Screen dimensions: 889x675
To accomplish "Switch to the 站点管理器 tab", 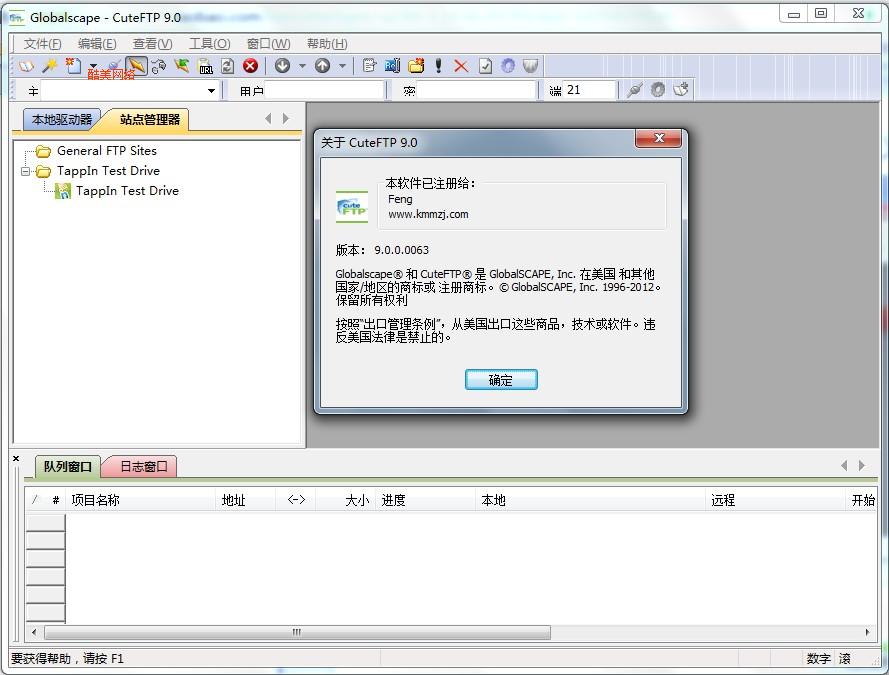I will (149, 120).
